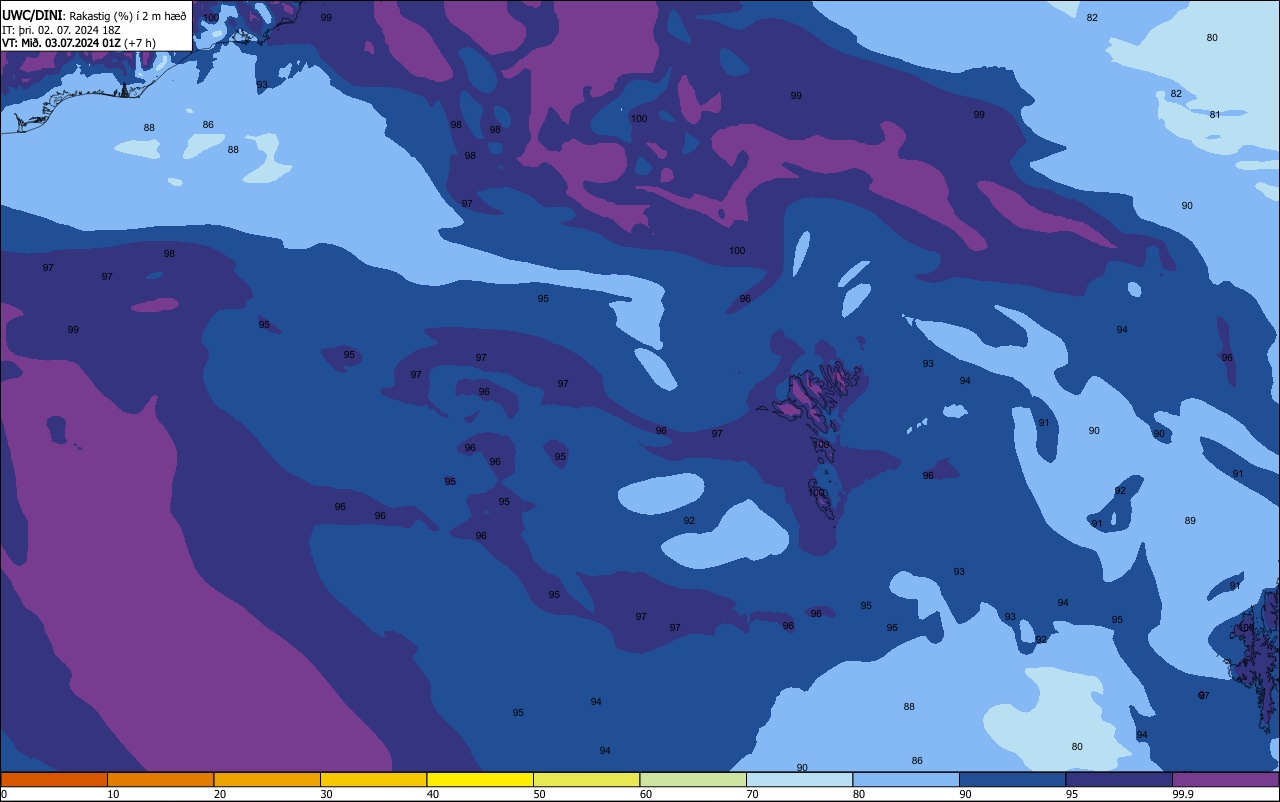This screenshot has width=1280, height=802.
Task: Click the humidity value '89' on the map
Action: click(1190, 521)
